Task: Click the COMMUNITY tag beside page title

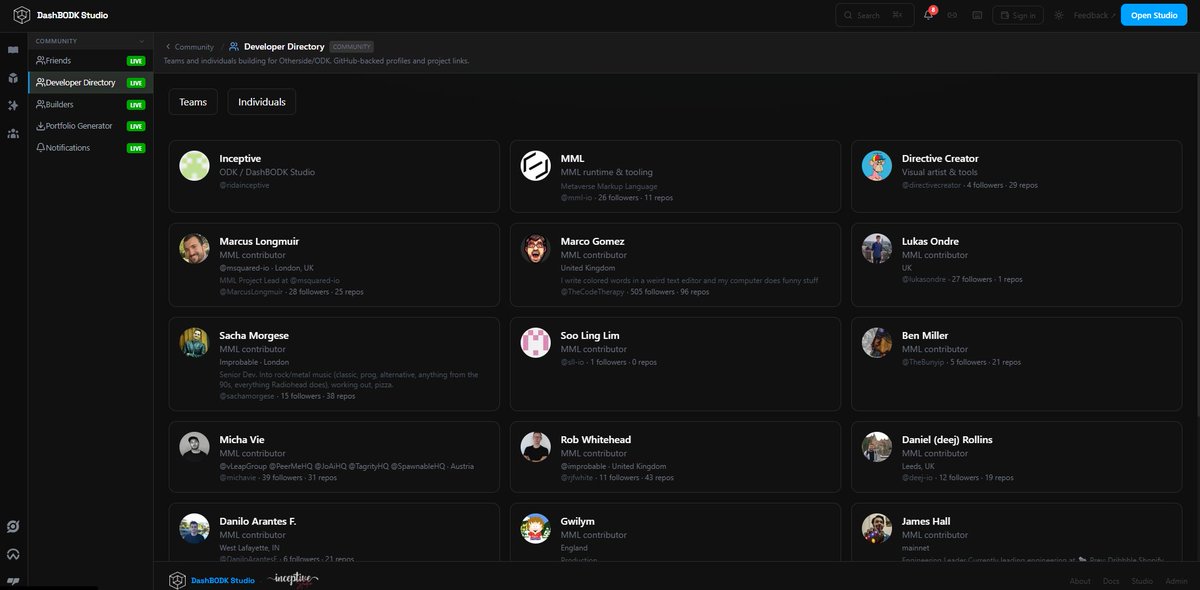Action: point(352,47)
